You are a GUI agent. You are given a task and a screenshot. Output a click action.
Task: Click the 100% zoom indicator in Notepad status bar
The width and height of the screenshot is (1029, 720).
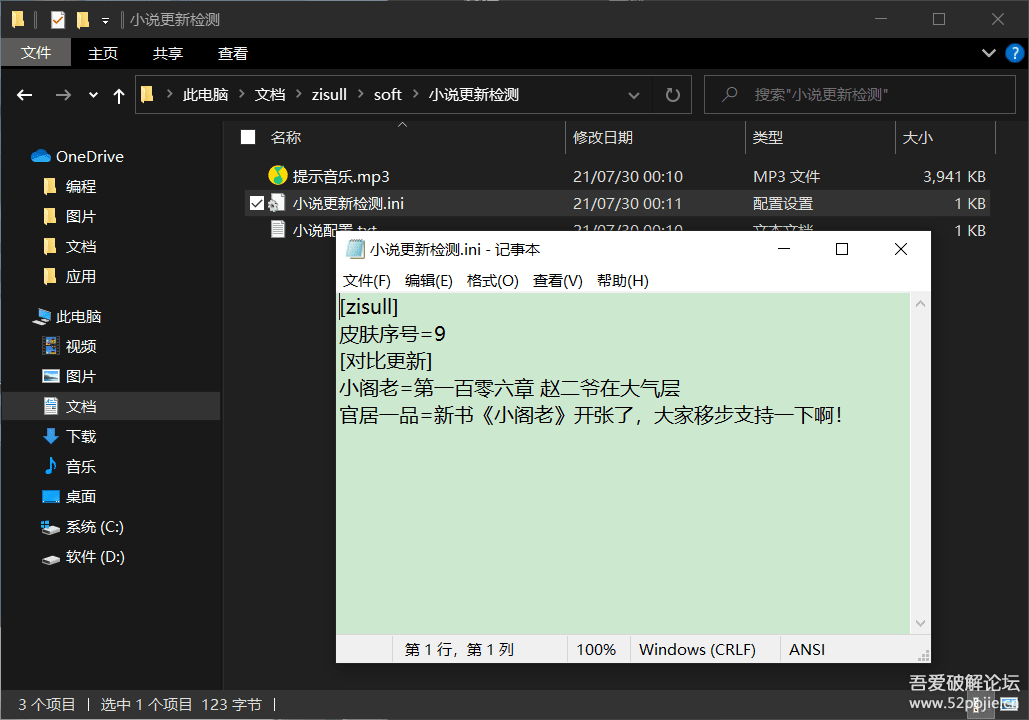click(x=597, y=649)
